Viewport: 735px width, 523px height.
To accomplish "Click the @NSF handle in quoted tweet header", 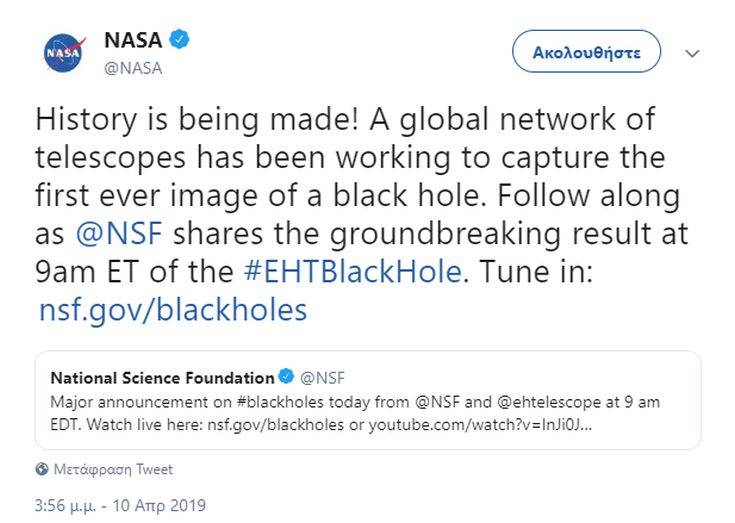I will click(322, 377).
